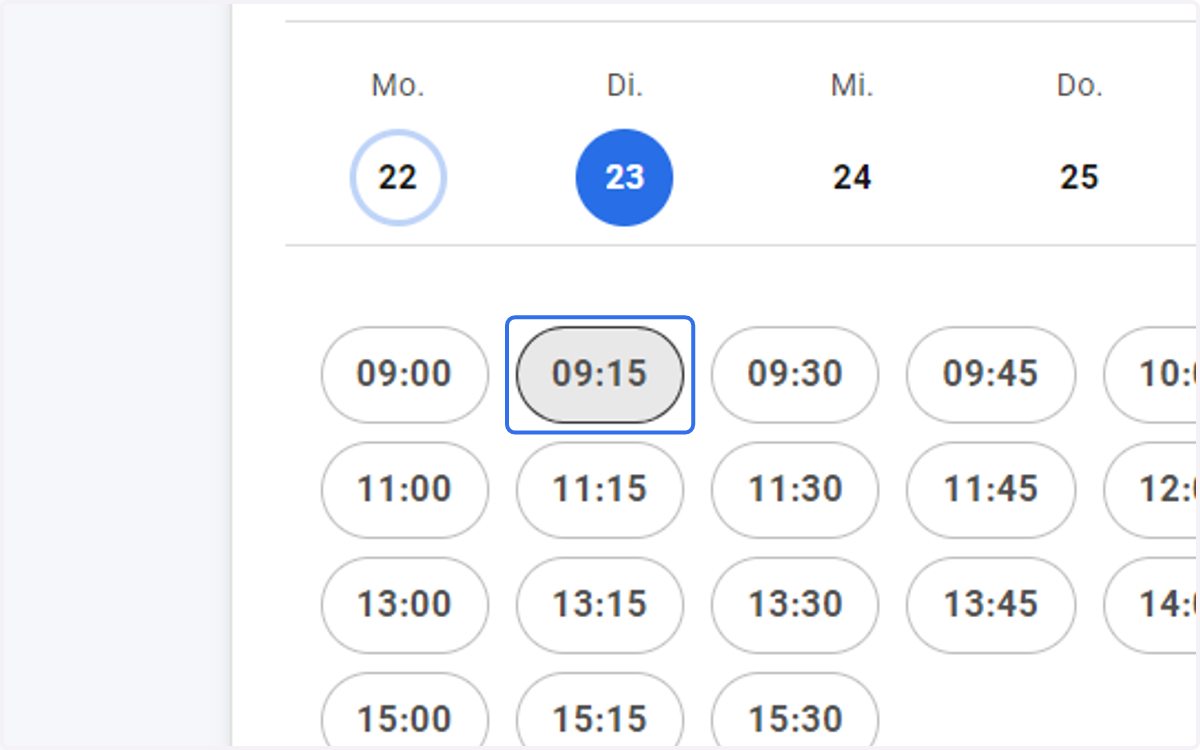1200x750 pixels.
Task: Select the 11:00 time slot
Action: [x=405, y=490]
